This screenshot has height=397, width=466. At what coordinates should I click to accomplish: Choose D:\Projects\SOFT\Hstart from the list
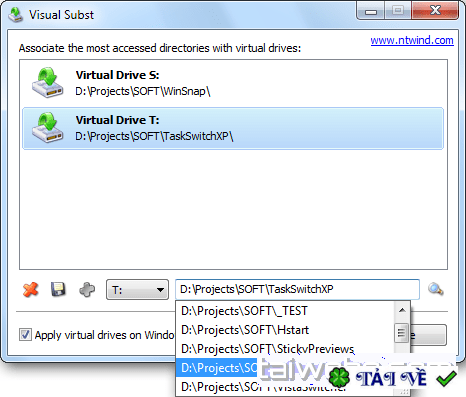tap(285, 330)
